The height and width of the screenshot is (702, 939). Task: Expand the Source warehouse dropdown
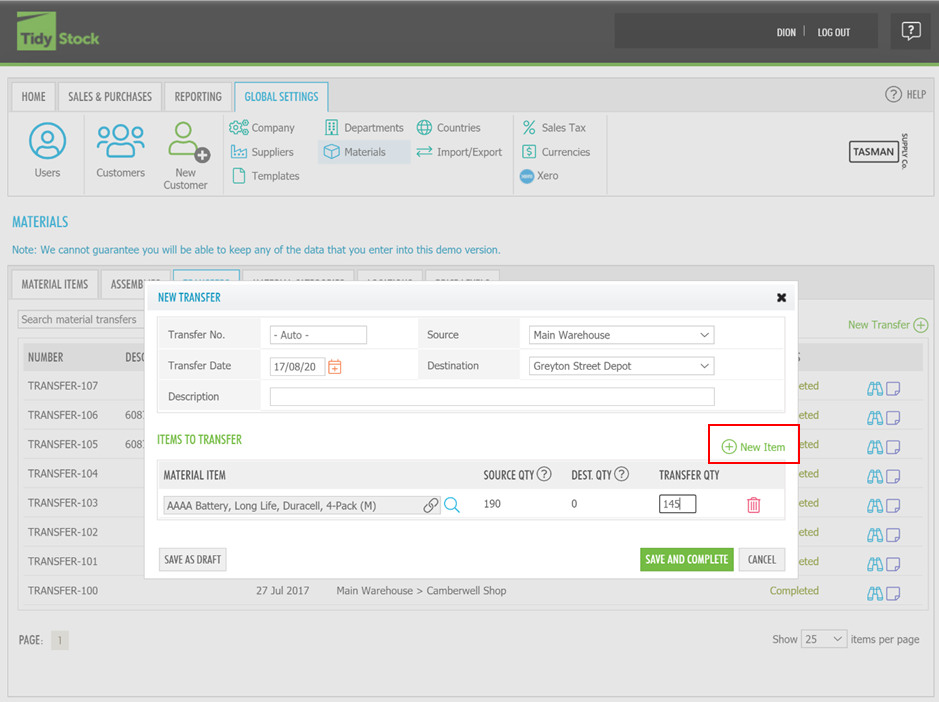click(x=621, y=335)
